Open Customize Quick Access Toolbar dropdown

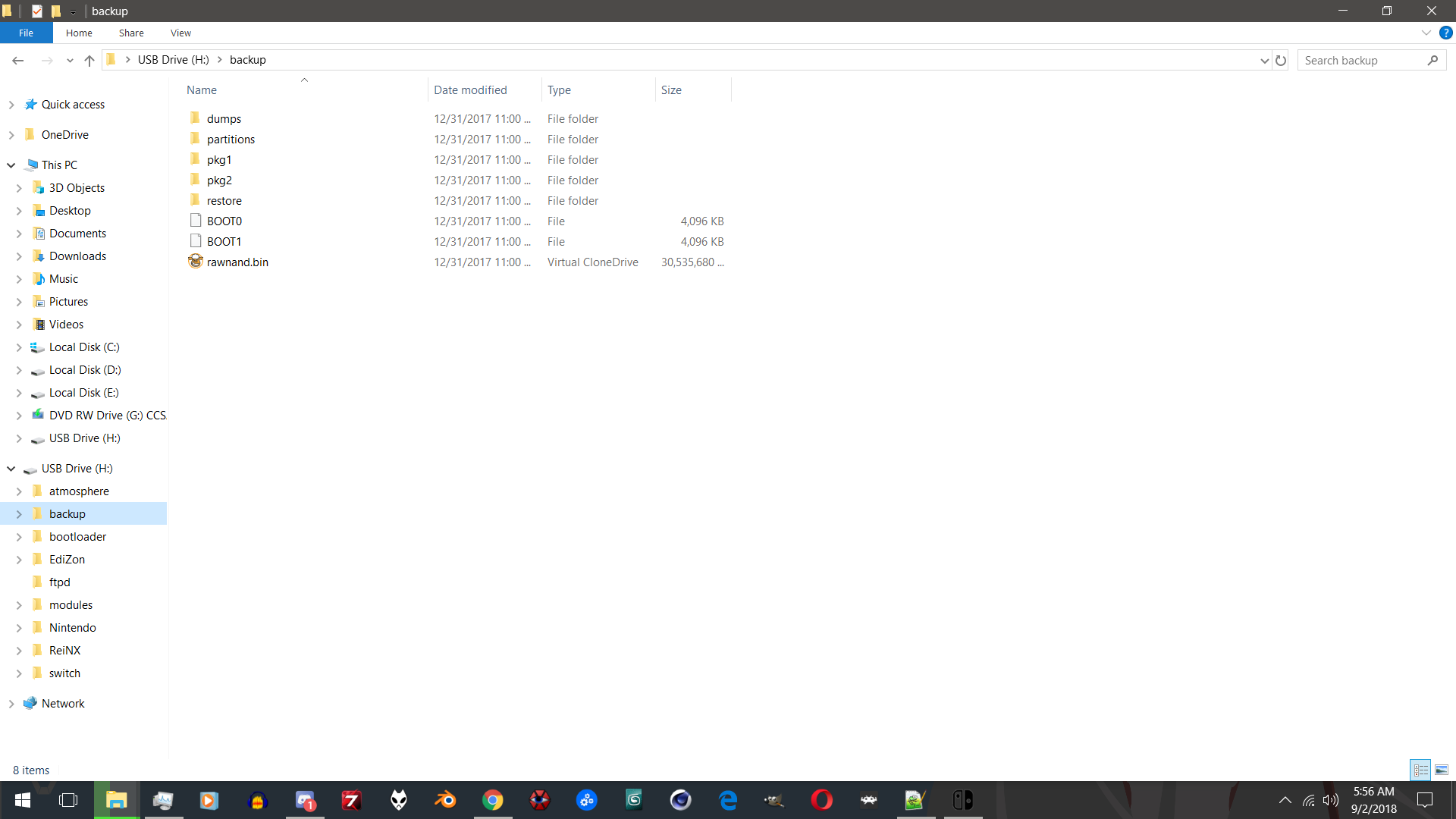[x=73, y=11]
